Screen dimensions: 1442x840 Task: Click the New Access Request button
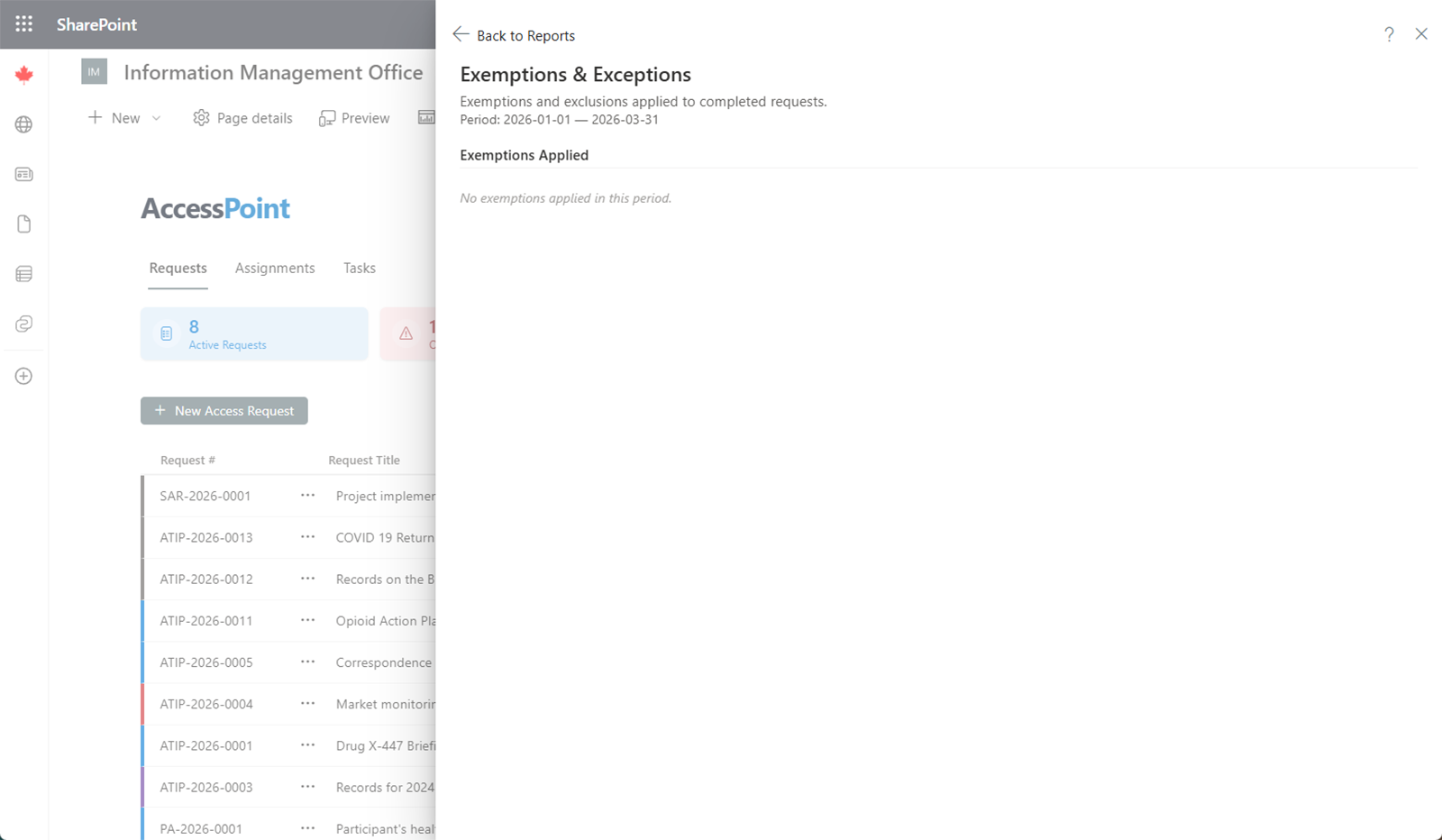(224, 411)
